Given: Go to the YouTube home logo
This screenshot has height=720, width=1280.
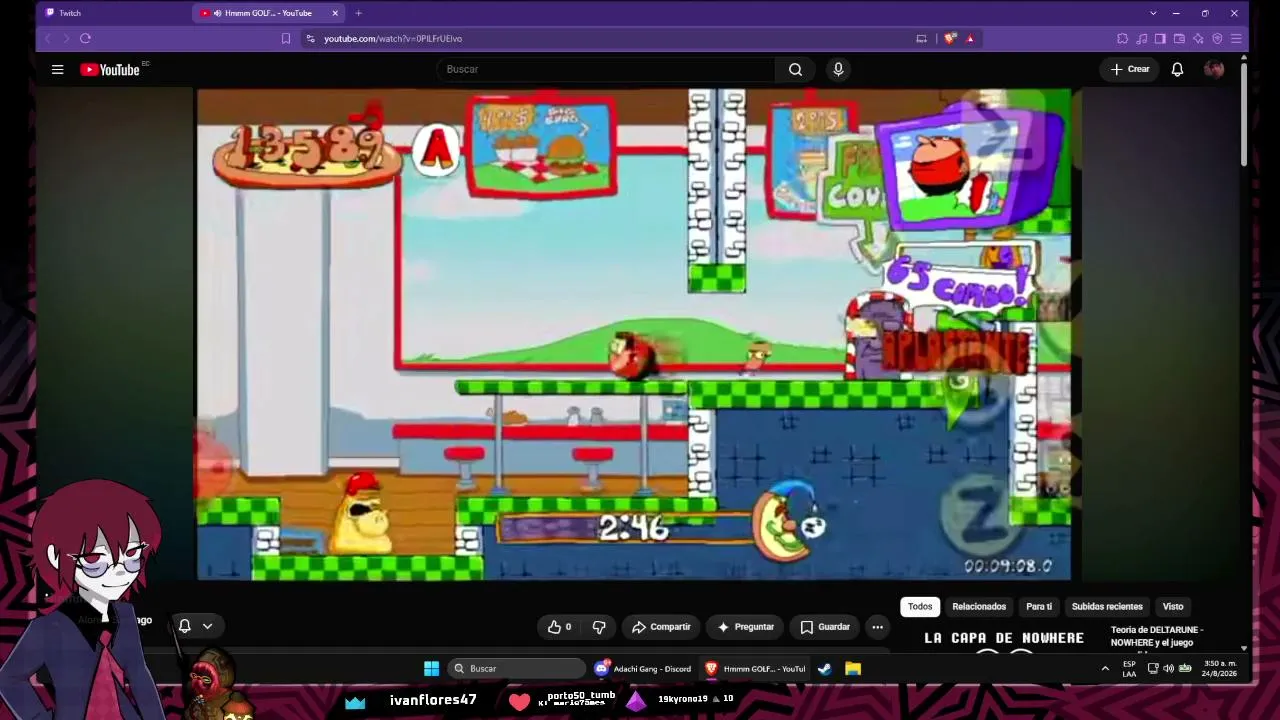Looking at the screenshot, I should [x=110, y=69].
